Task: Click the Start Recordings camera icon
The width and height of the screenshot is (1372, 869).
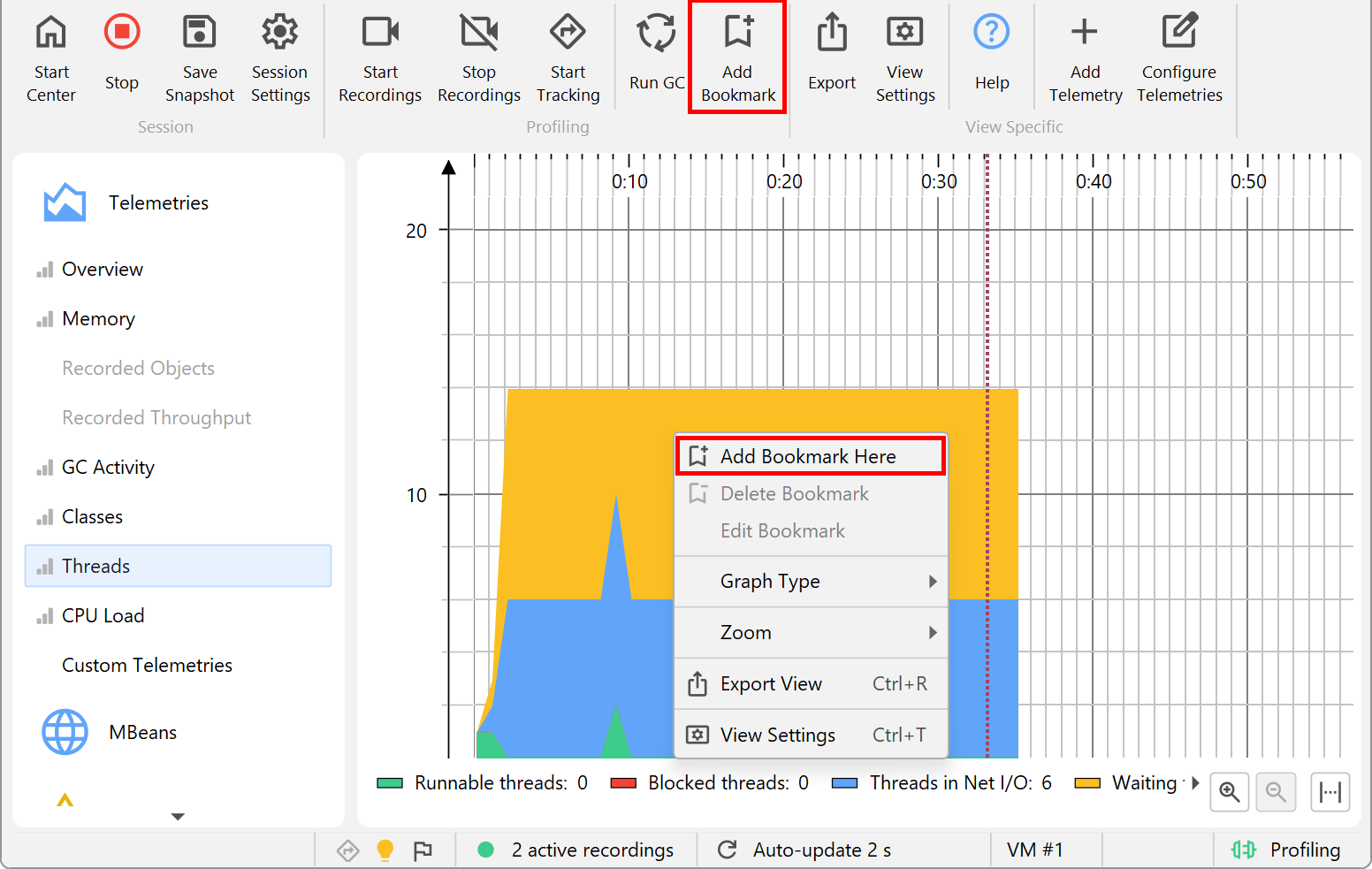Action: (x=380, y=33)
